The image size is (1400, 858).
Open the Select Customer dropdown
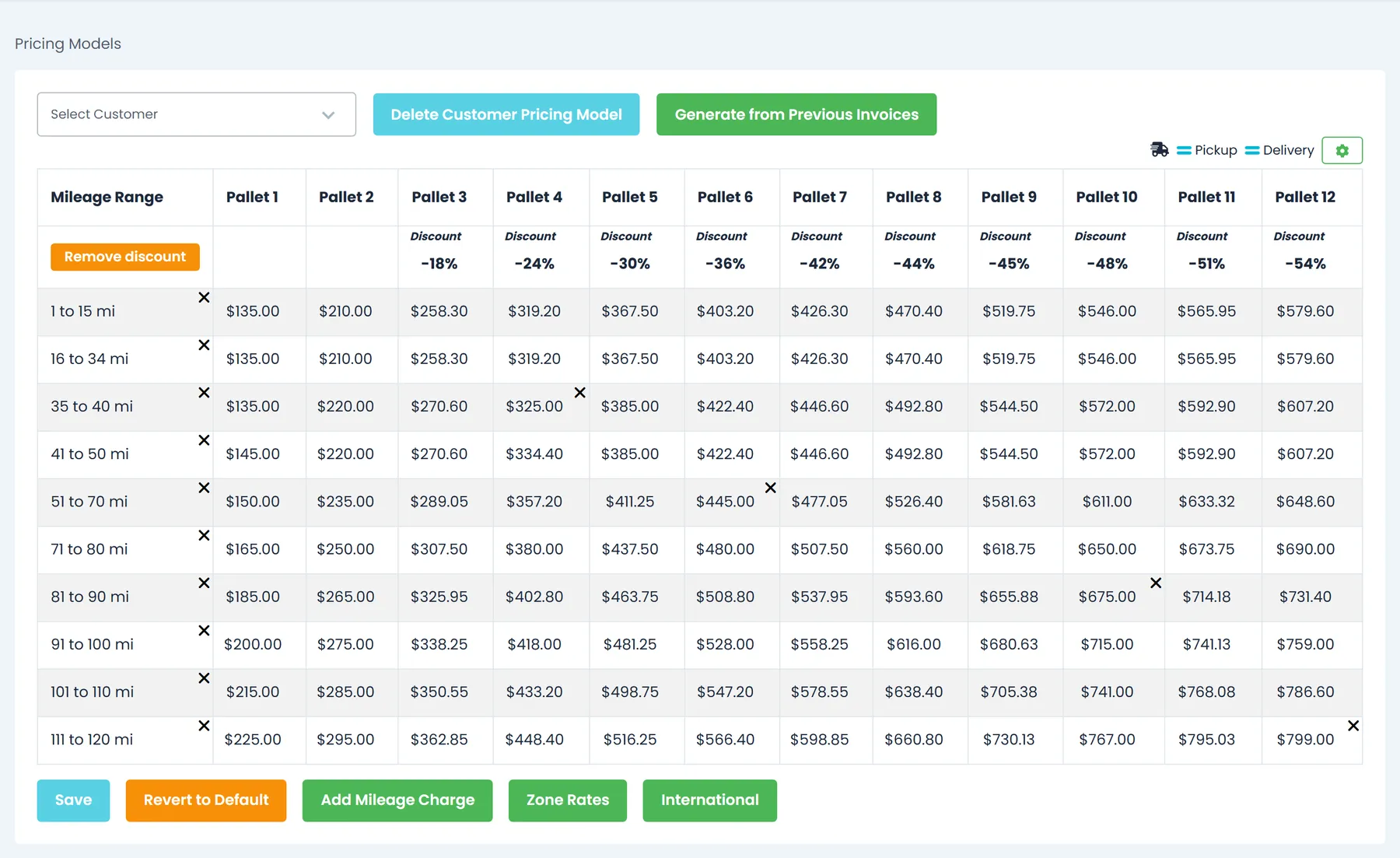pyautogui.click(x=196, y=114)
